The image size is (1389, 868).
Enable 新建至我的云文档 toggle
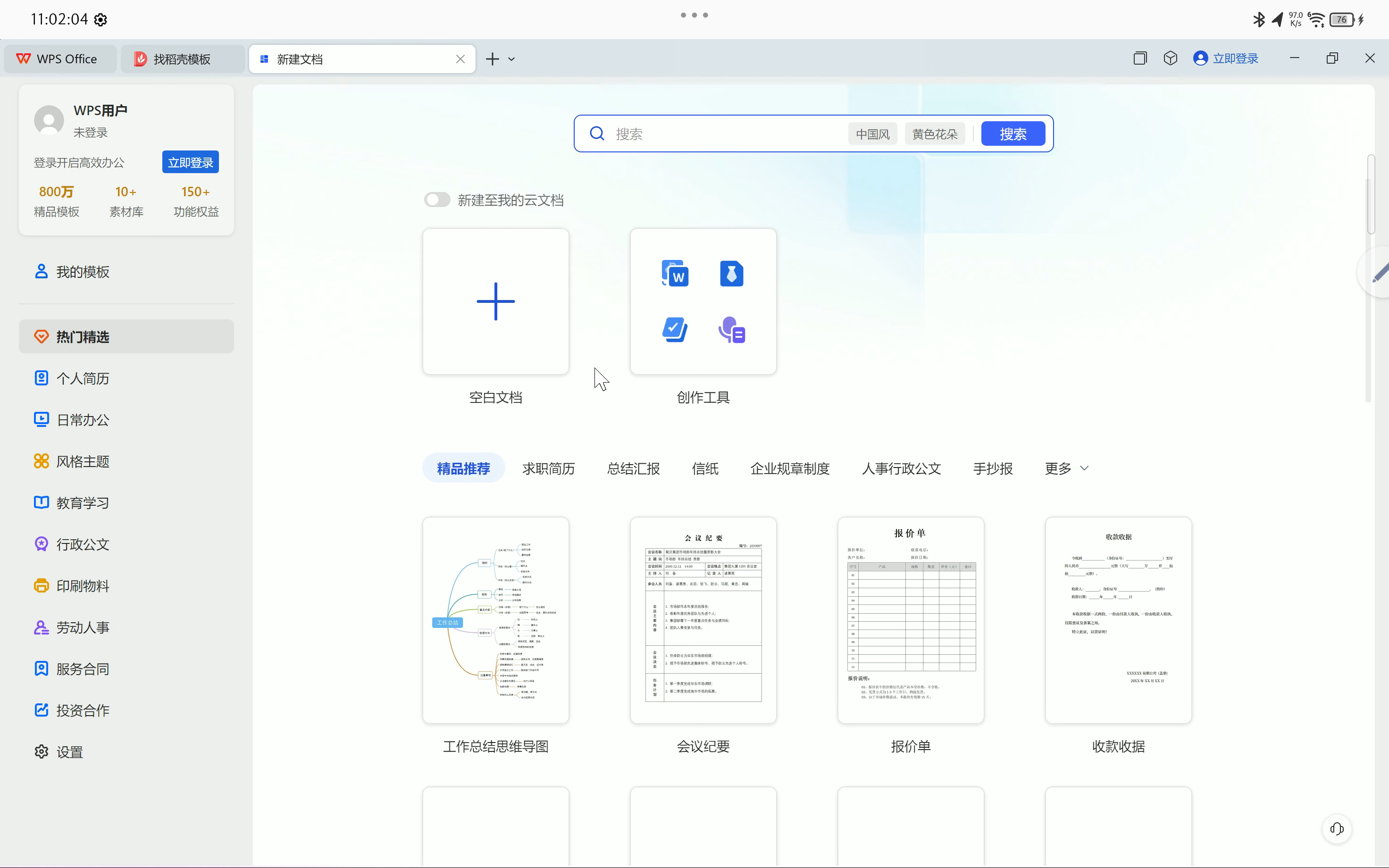point(437,199)
